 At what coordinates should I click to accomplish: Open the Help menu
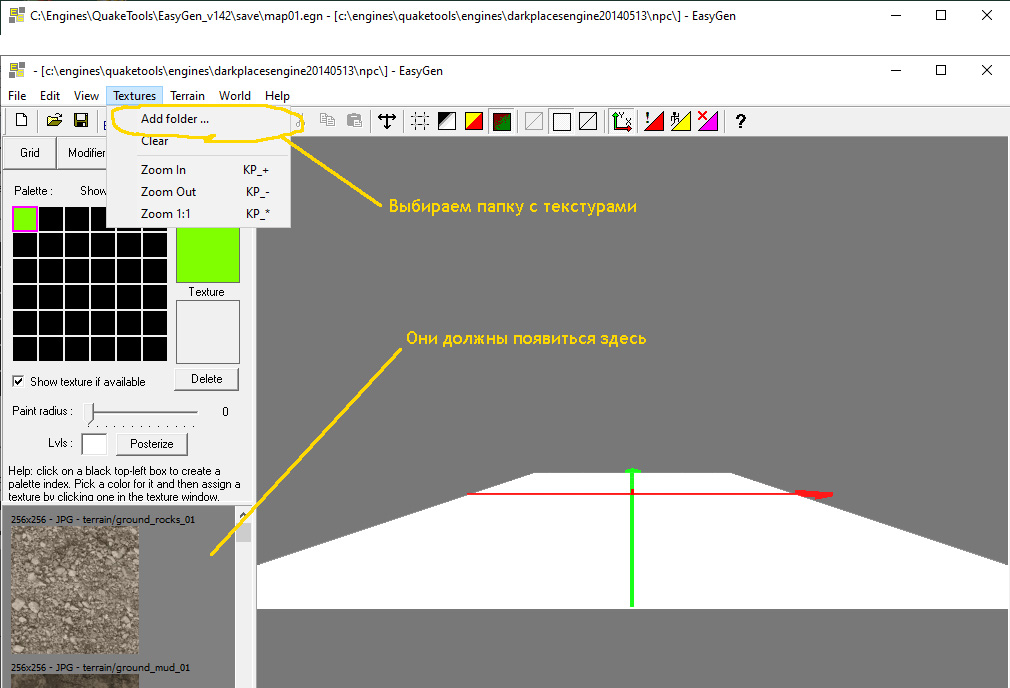[x=277, y=95]
